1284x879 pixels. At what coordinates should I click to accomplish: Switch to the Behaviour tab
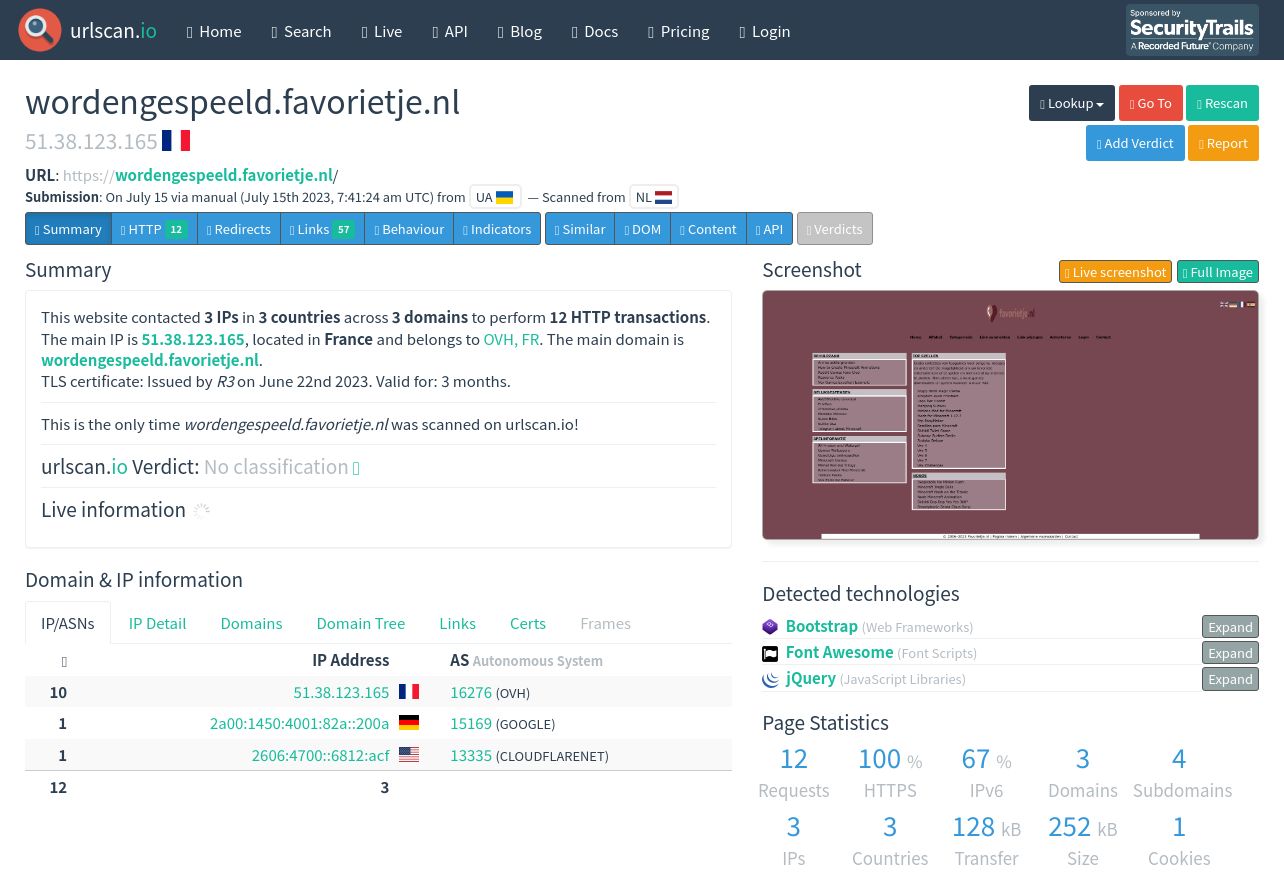pyautogui.click(x=409, y=229)
